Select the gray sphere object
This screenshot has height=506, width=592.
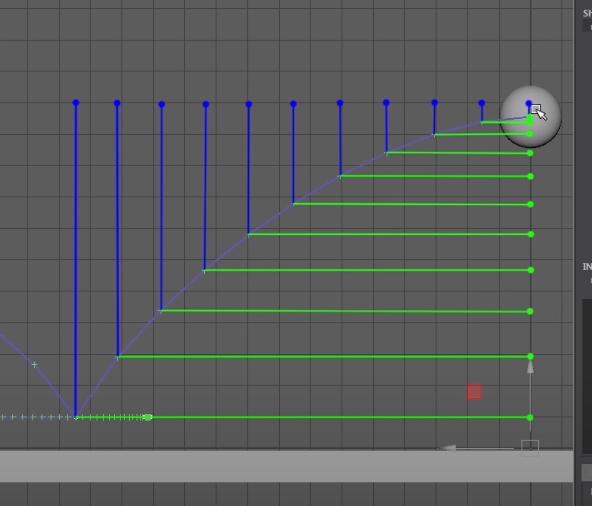point(530,117)
